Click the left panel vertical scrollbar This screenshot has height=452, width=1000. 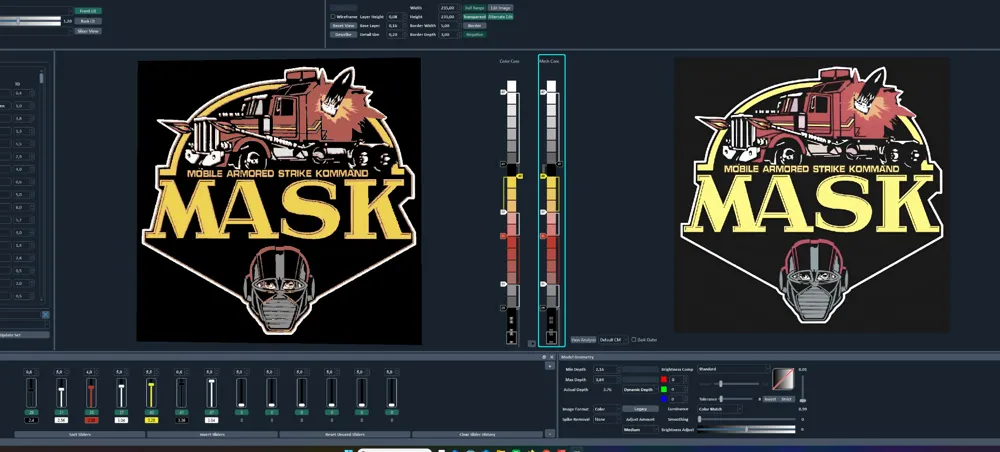pos(42,185)
